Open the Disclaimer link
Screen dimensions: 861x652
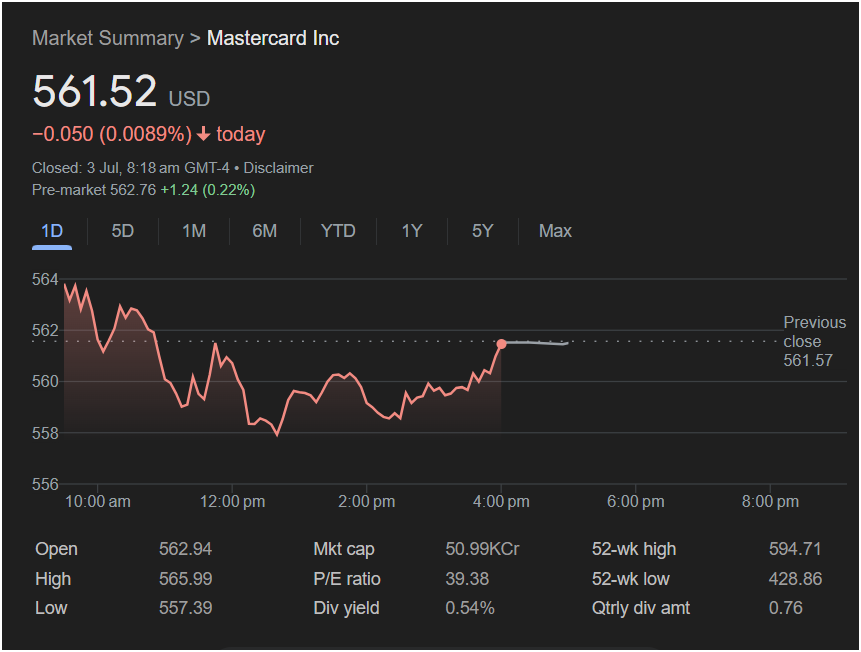pos(278,168)
